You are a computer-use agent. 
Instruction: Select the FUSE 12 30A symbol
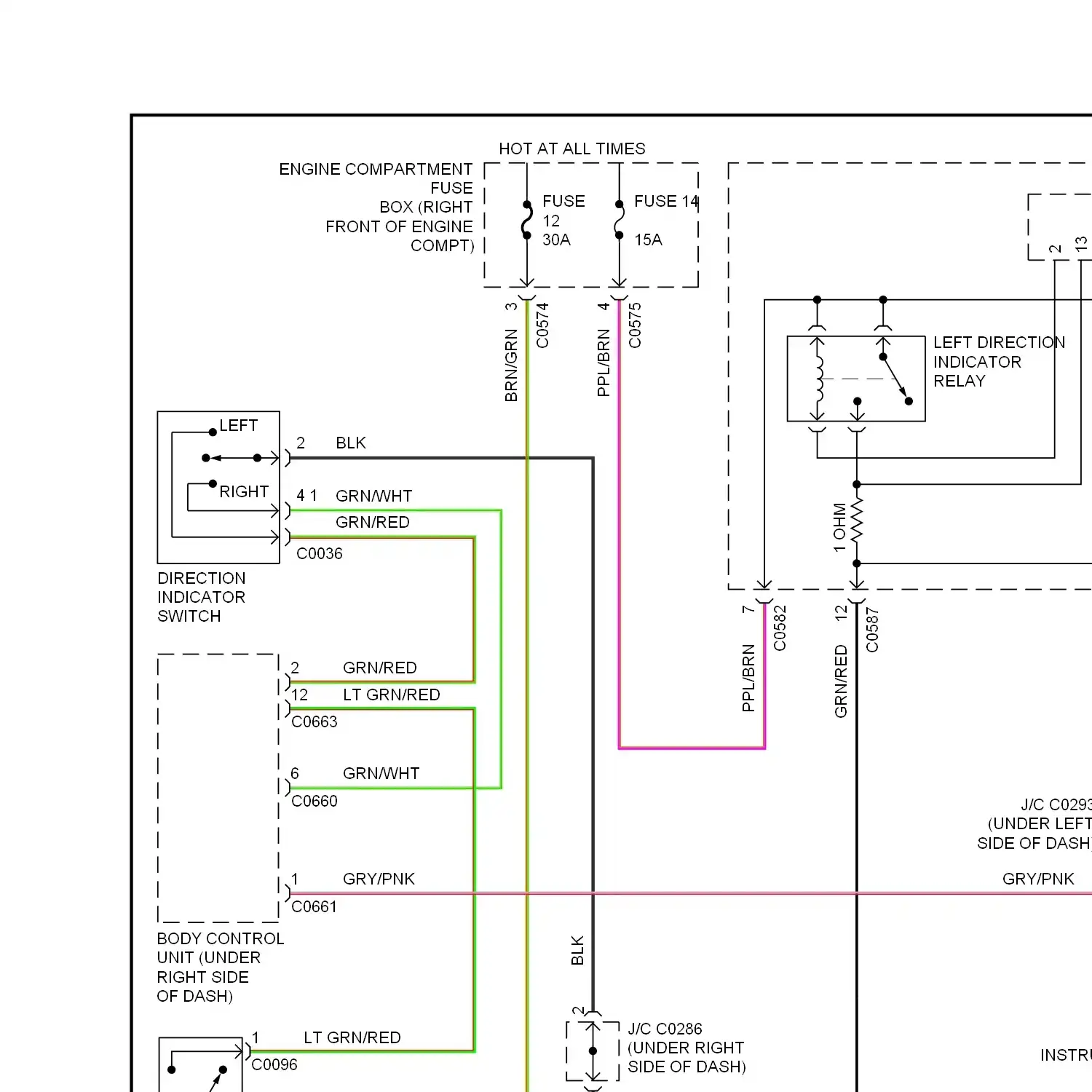[x=527, y=220]
